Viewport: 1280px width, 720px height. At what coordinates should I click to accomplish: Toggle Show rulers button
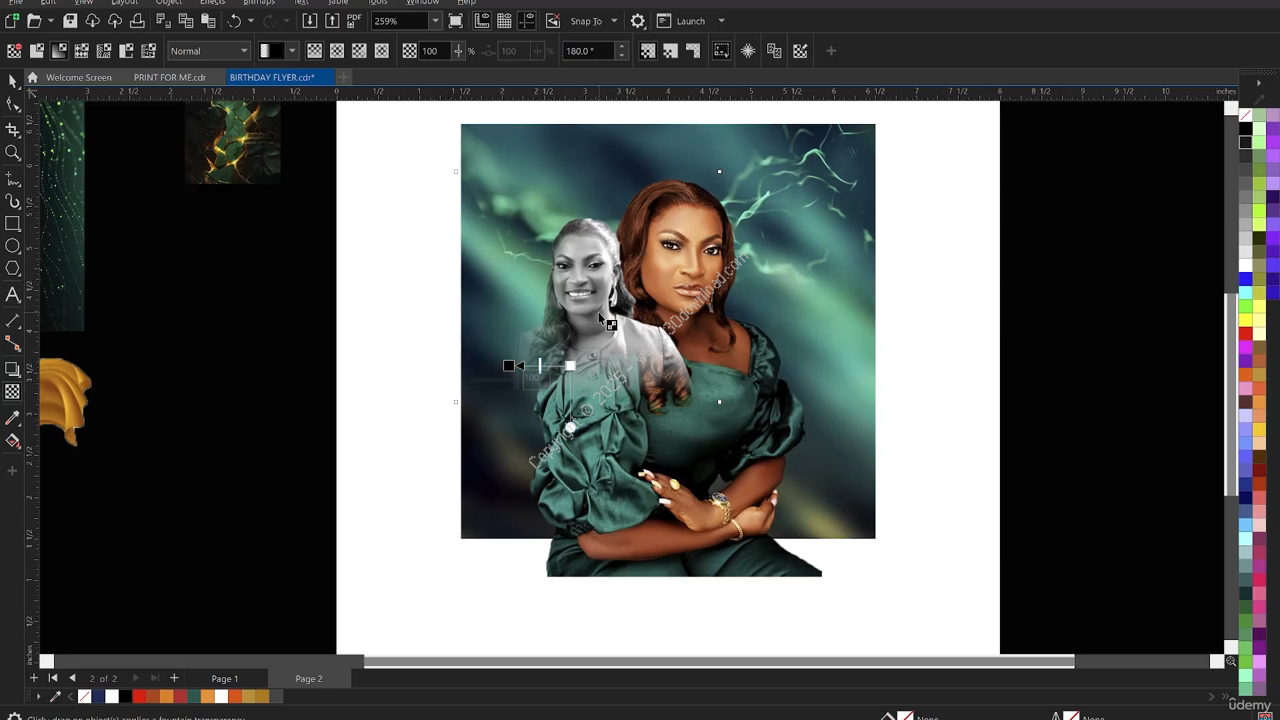coord(482,21)
